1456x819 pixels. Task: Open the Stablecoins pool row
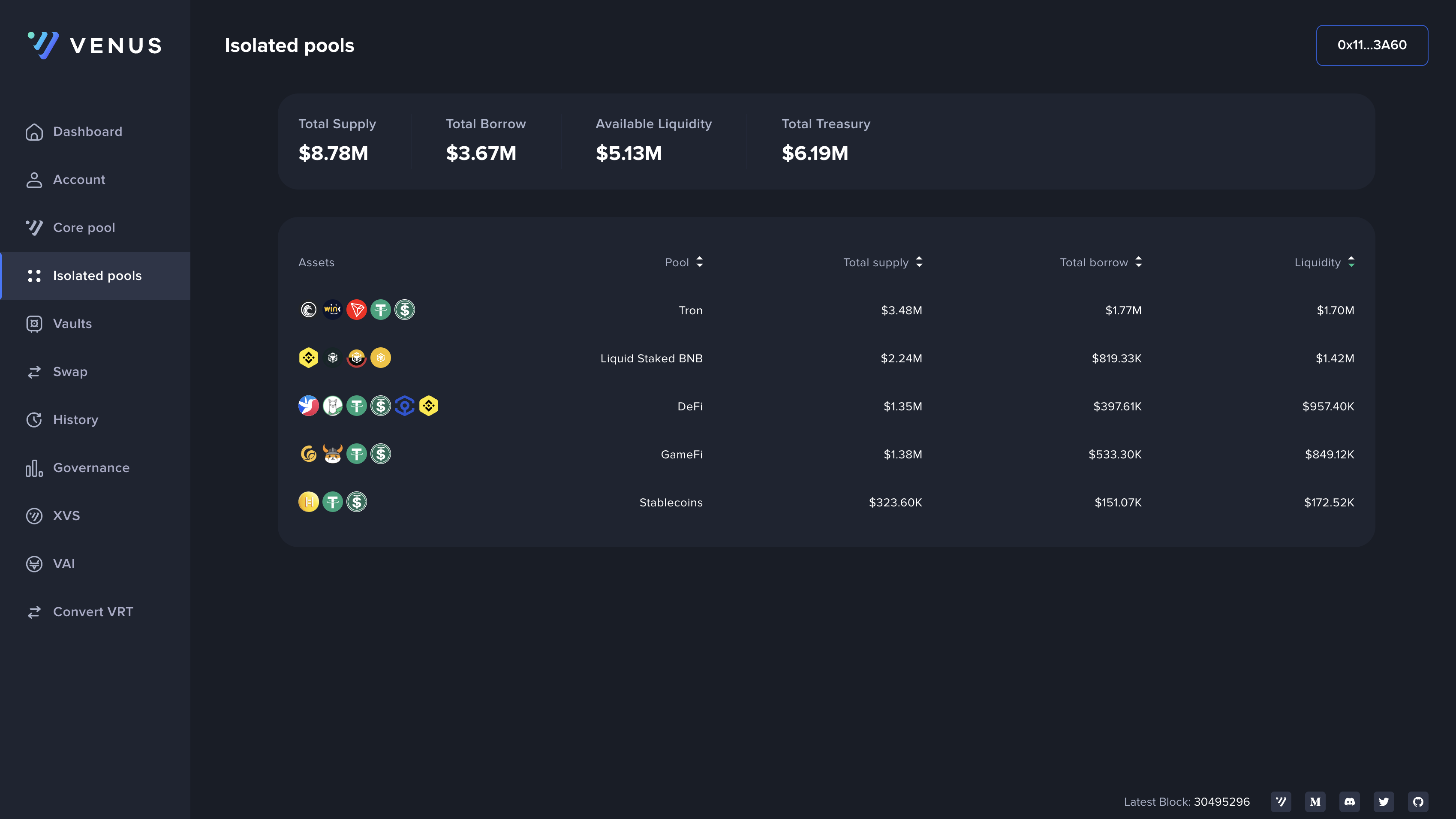click(671, 503)
